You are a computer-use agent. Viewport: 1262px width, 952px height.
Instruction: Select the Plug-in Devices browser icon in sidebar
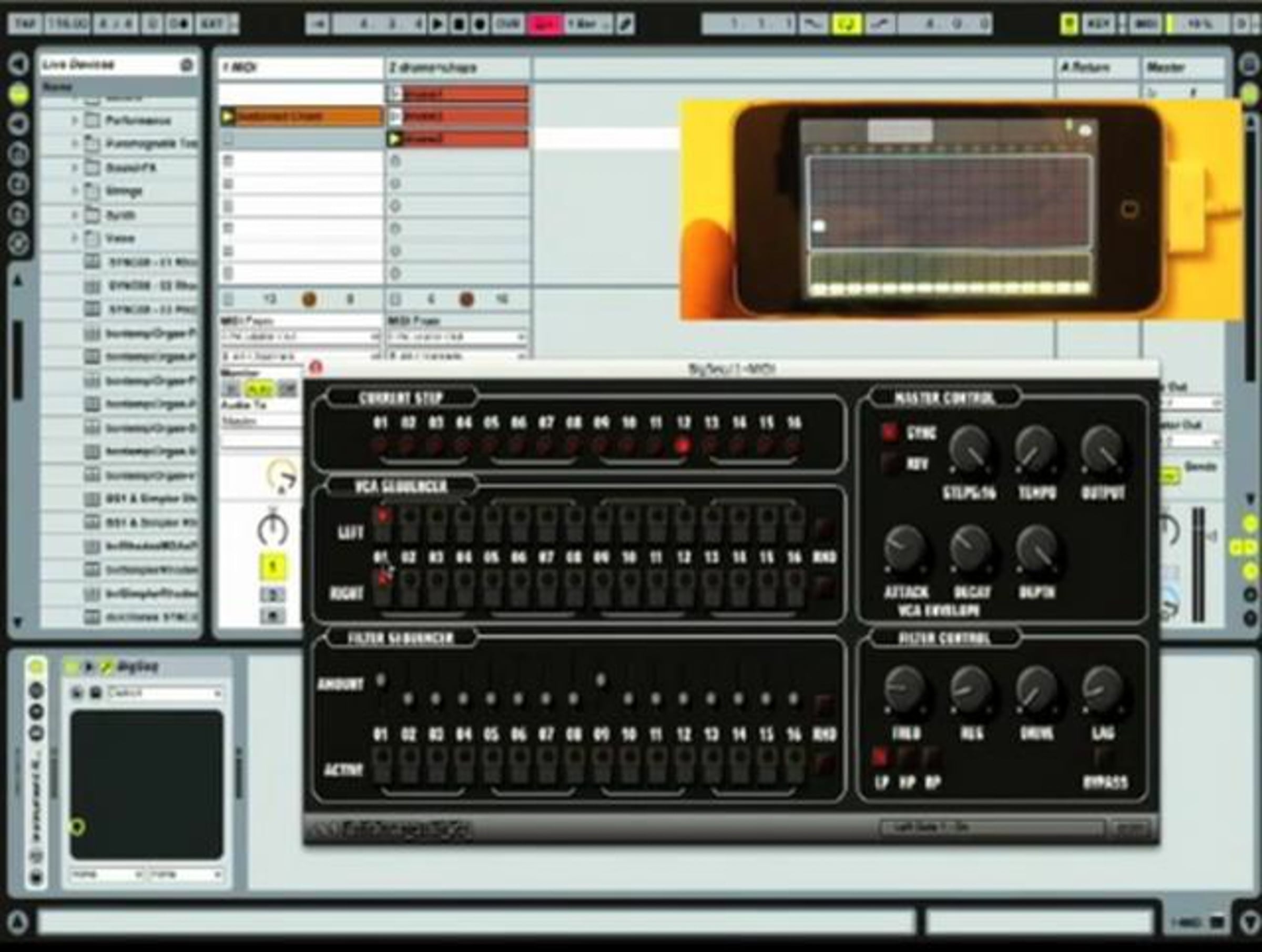coord(18,125)
